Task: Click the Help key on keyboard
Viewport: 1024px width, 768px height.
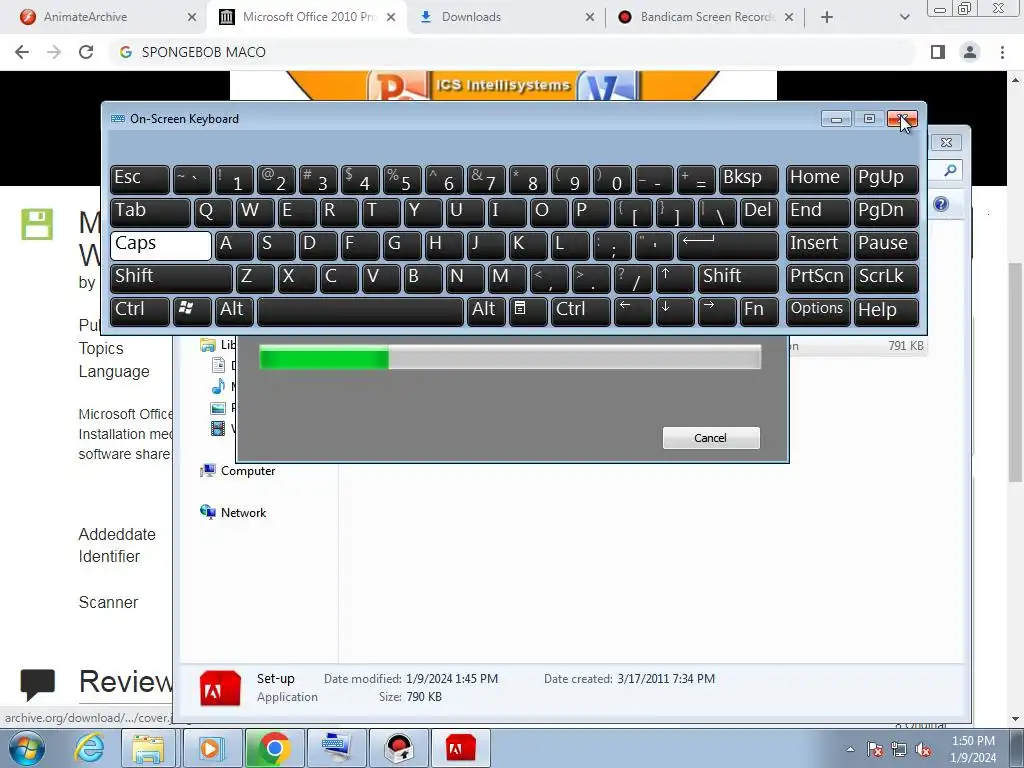Action: [x=886, y=311]
